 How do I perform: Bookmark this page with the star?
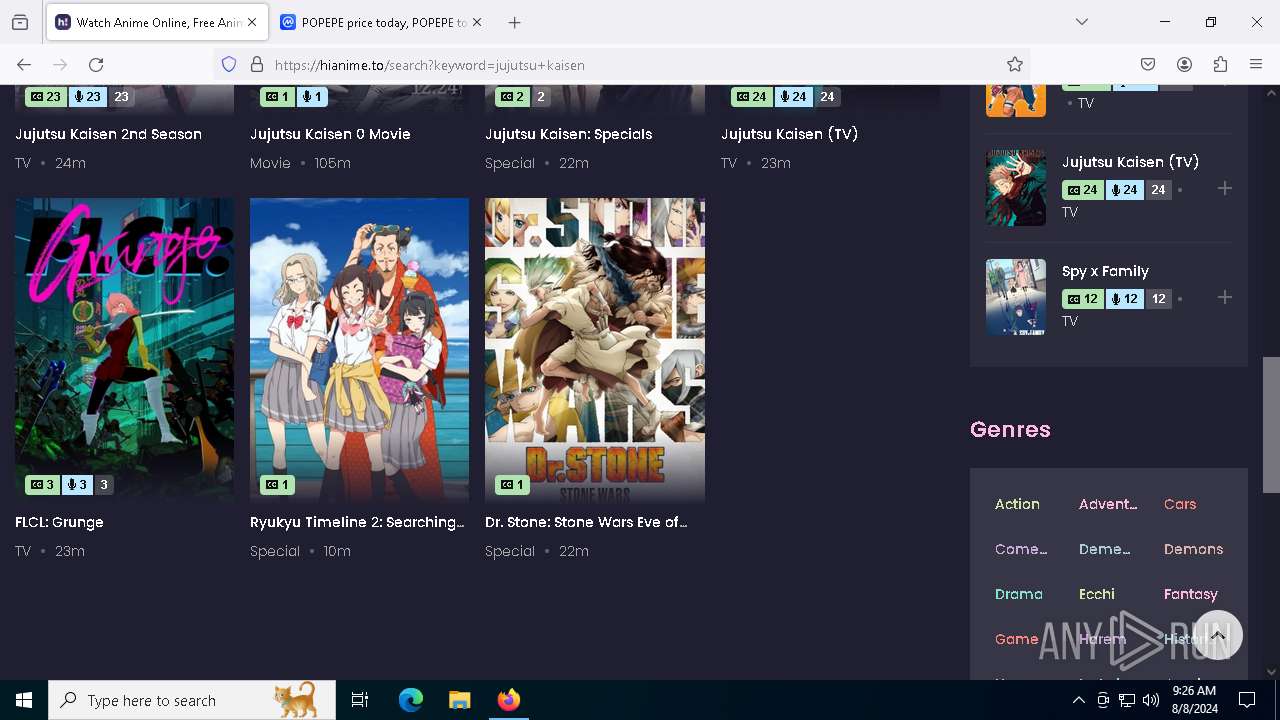tap(1015, 65)
